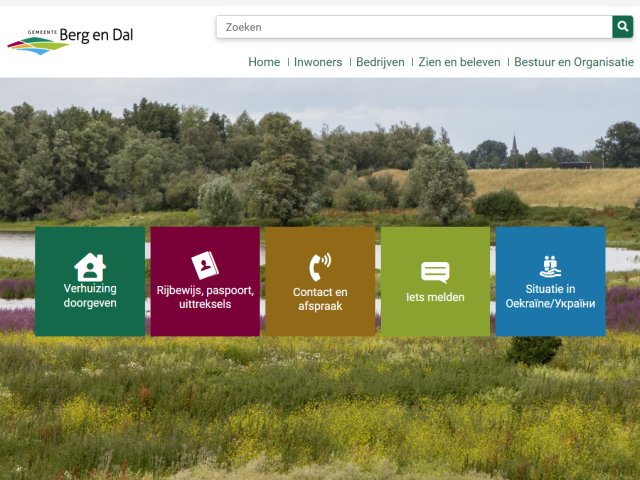Go to Home in navigation

[264, 62]
